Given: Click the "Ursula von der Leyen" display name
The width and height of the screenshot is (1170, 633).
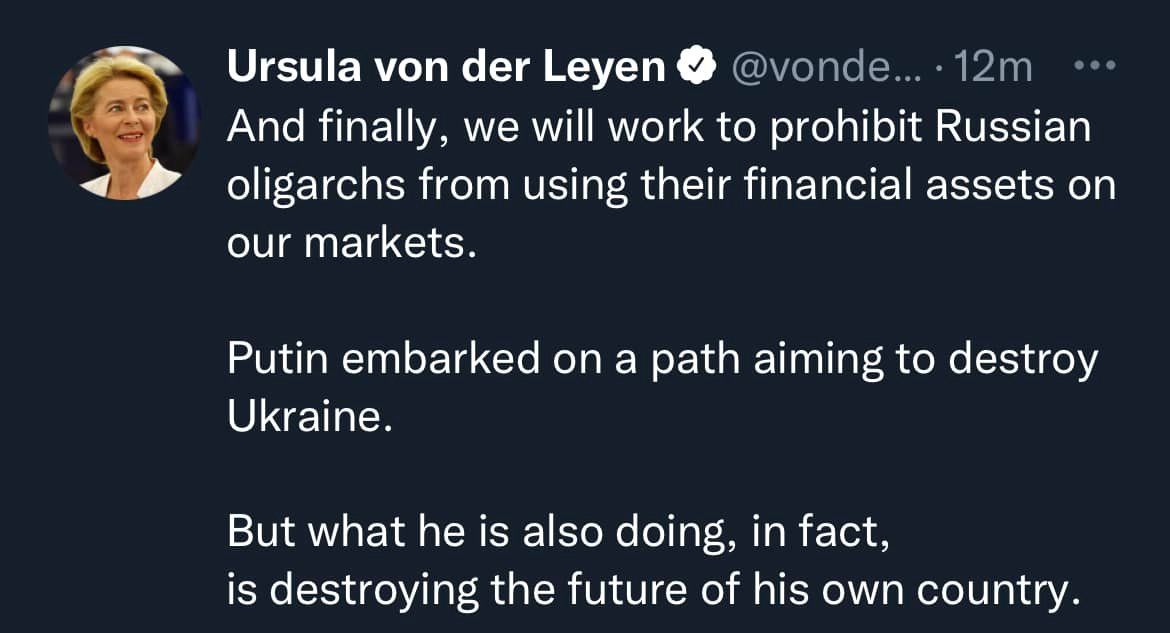Looking at the screenshot, I should (x=446, y=67).
